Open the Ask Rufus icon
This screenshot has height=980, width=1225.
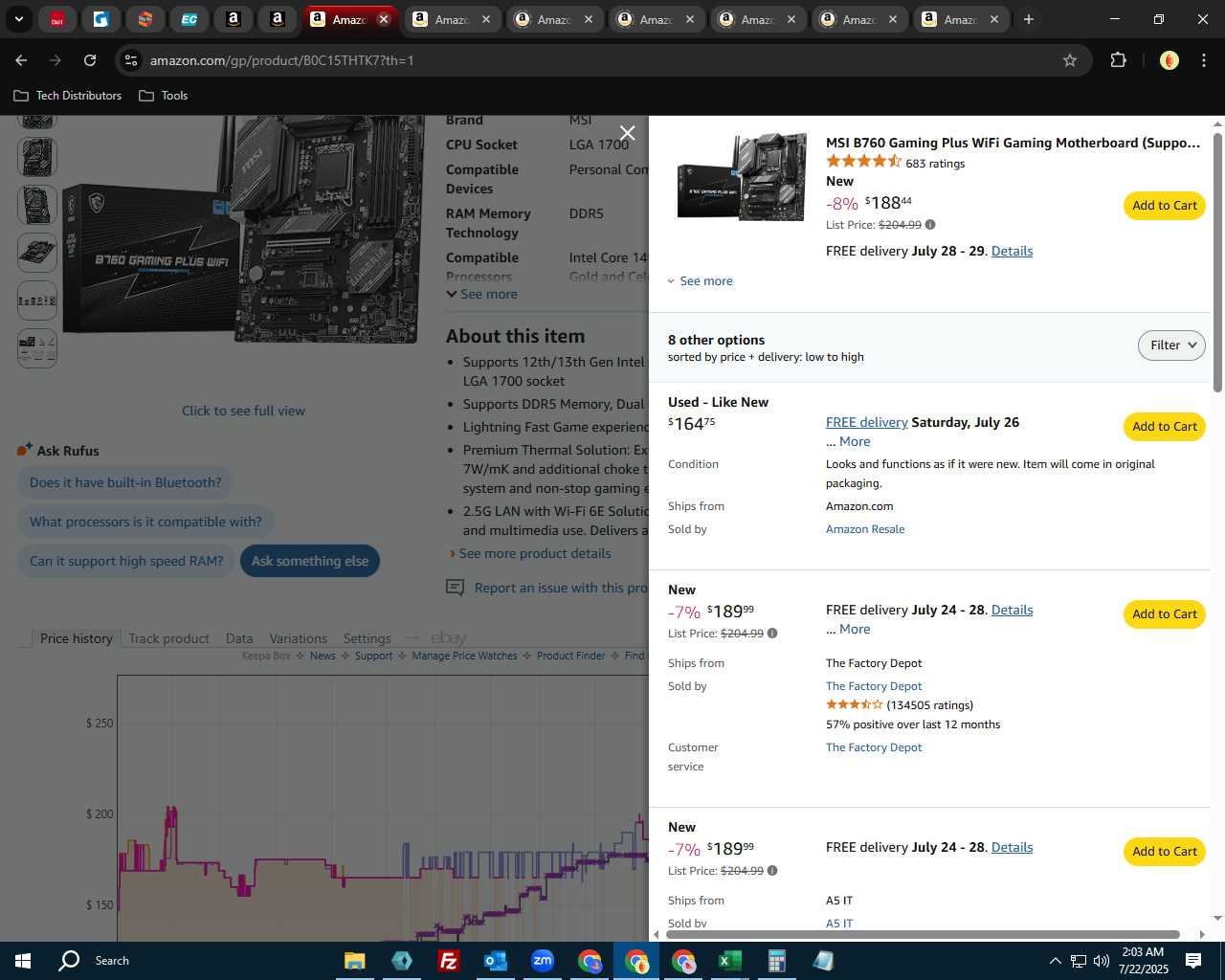[24, 450]
